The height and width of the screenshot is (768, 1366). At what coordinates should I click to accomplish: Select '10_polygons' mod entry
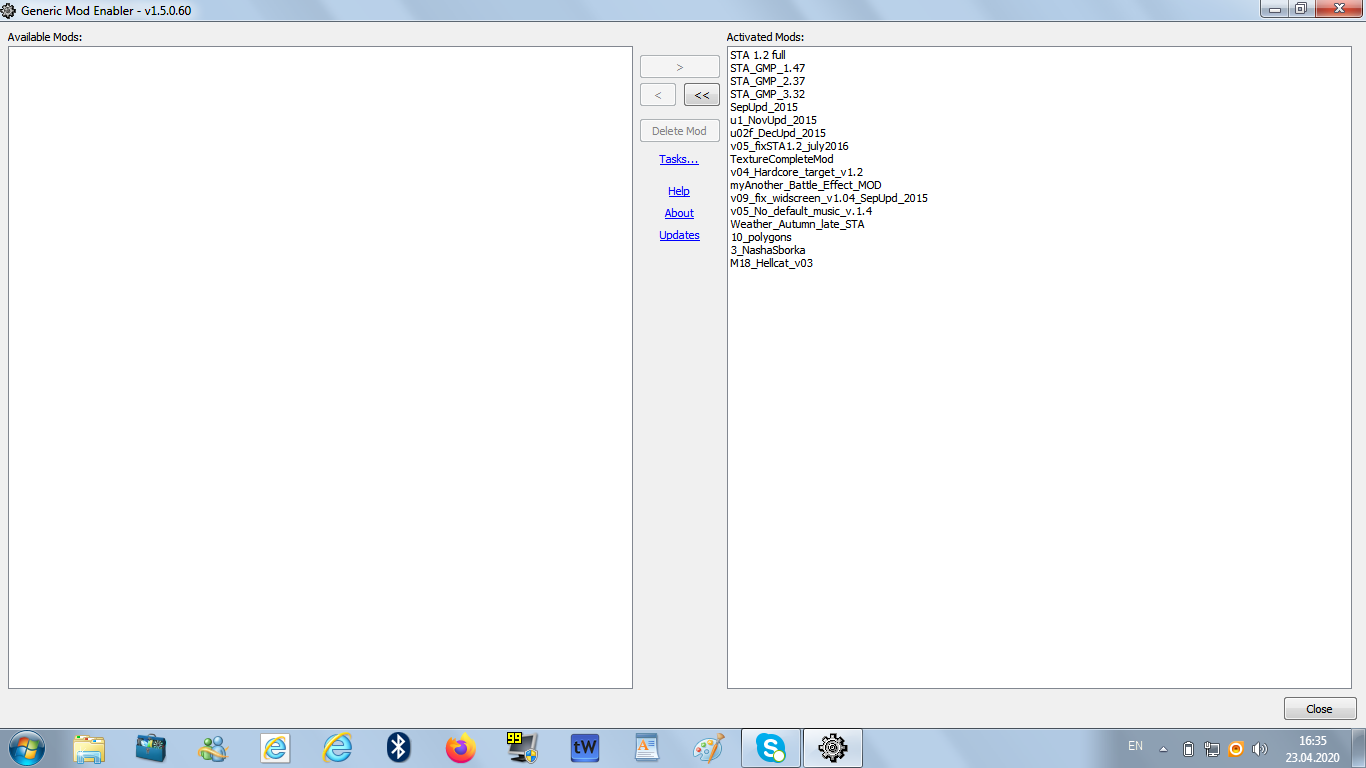[761, 237]
